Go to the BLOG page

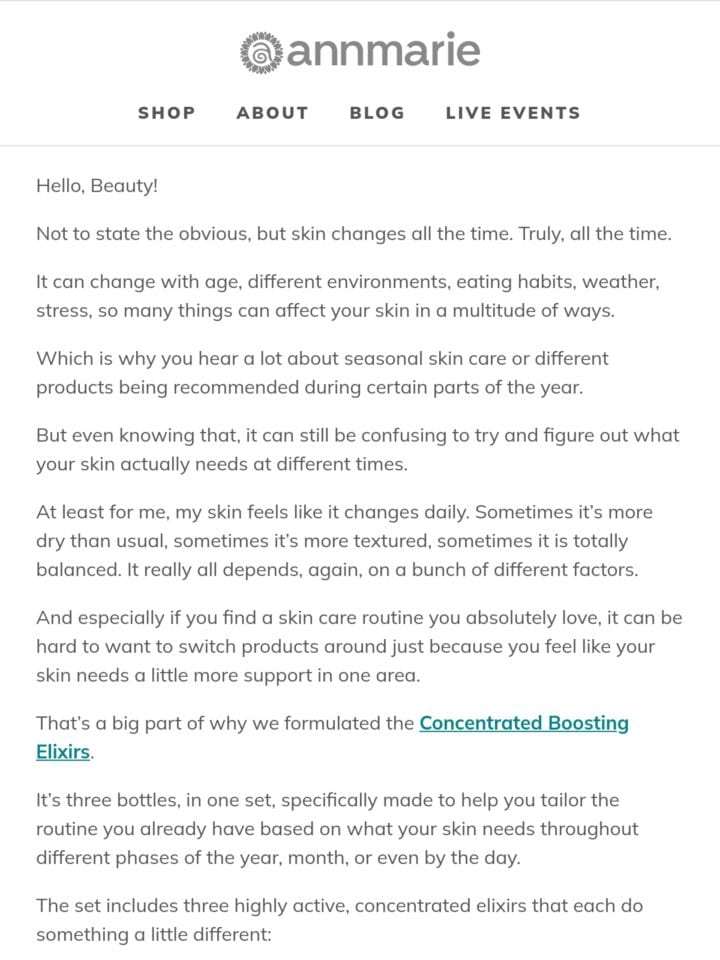click(x=377, y=113)
